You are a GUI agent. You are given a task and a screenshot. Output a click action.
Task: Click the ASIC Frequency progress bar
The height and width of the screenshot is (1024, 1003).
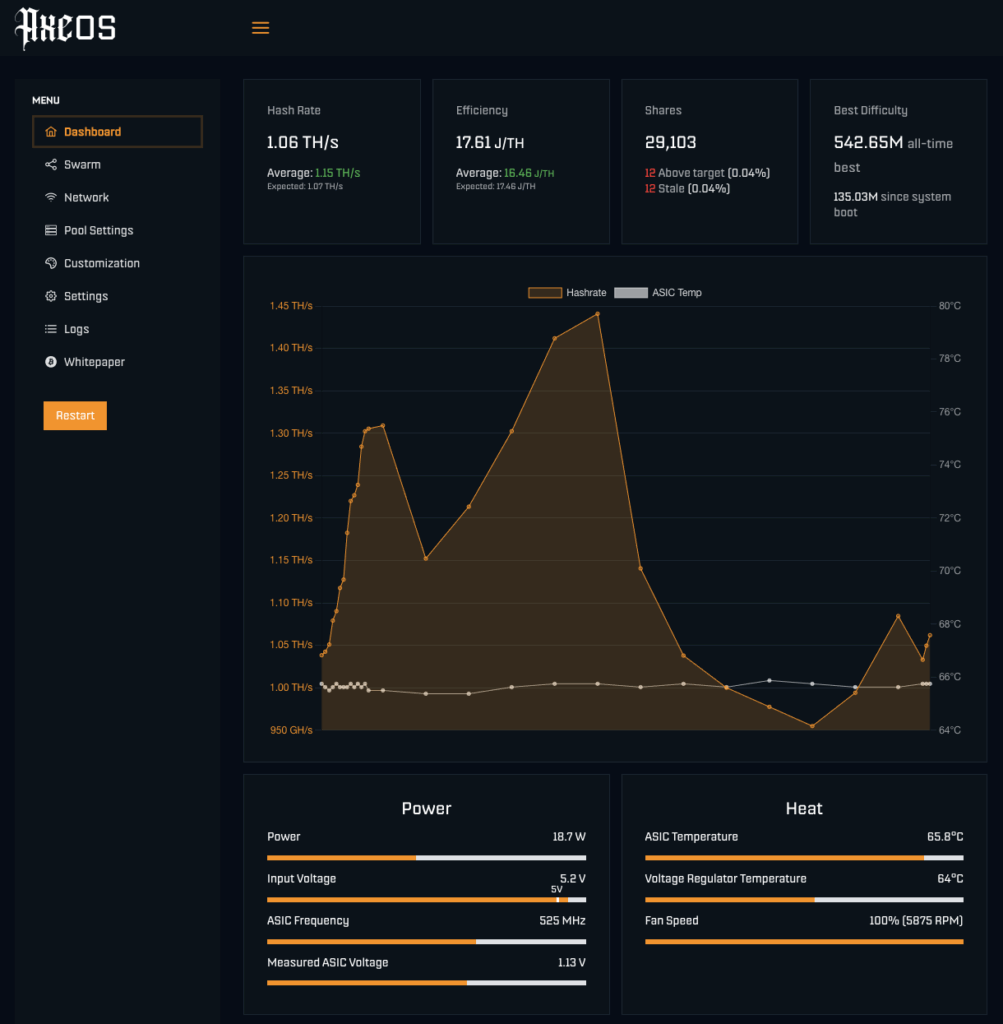[426, 942]
